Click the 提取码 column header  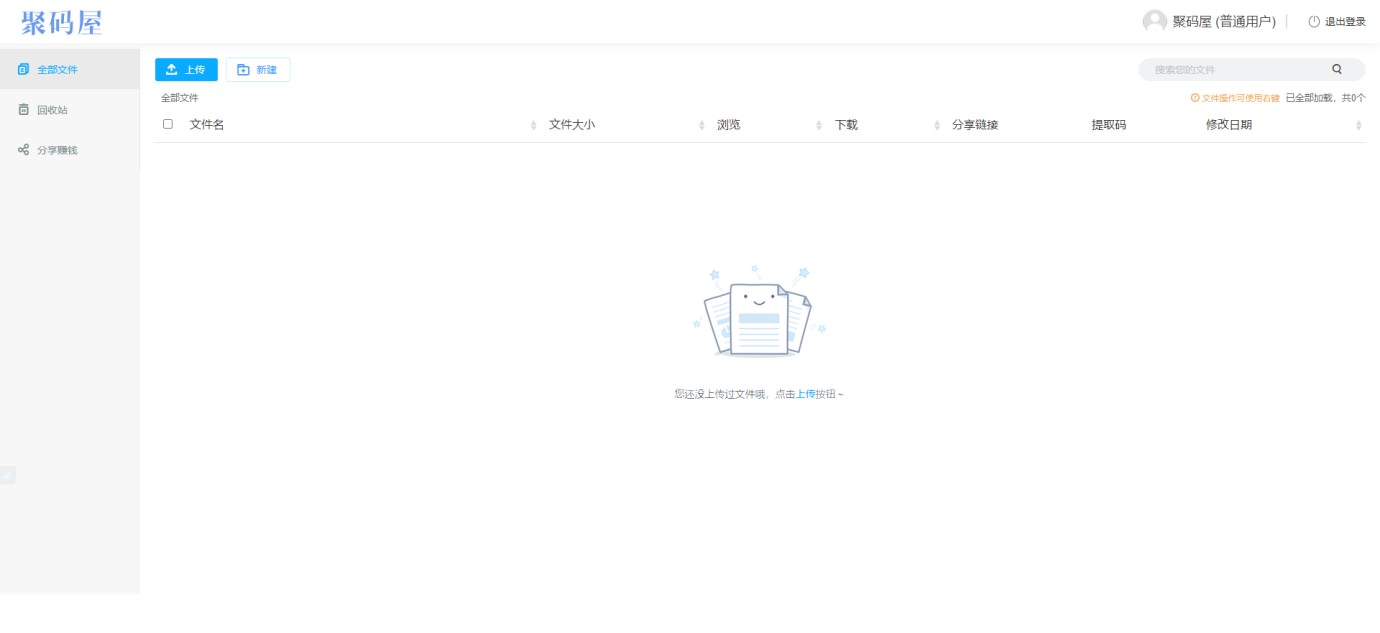tap(1109, 125)
